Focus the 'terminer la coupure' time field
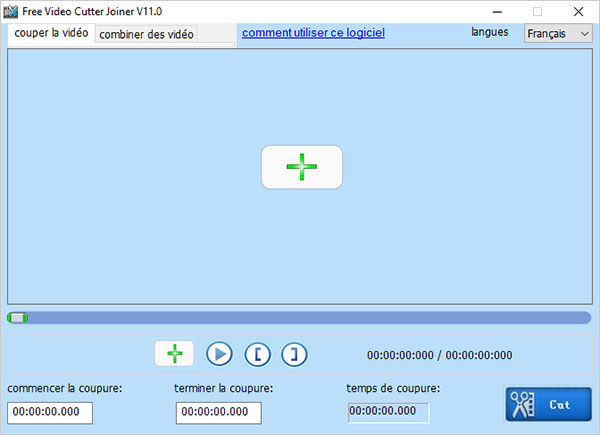 tap(218, 413)
